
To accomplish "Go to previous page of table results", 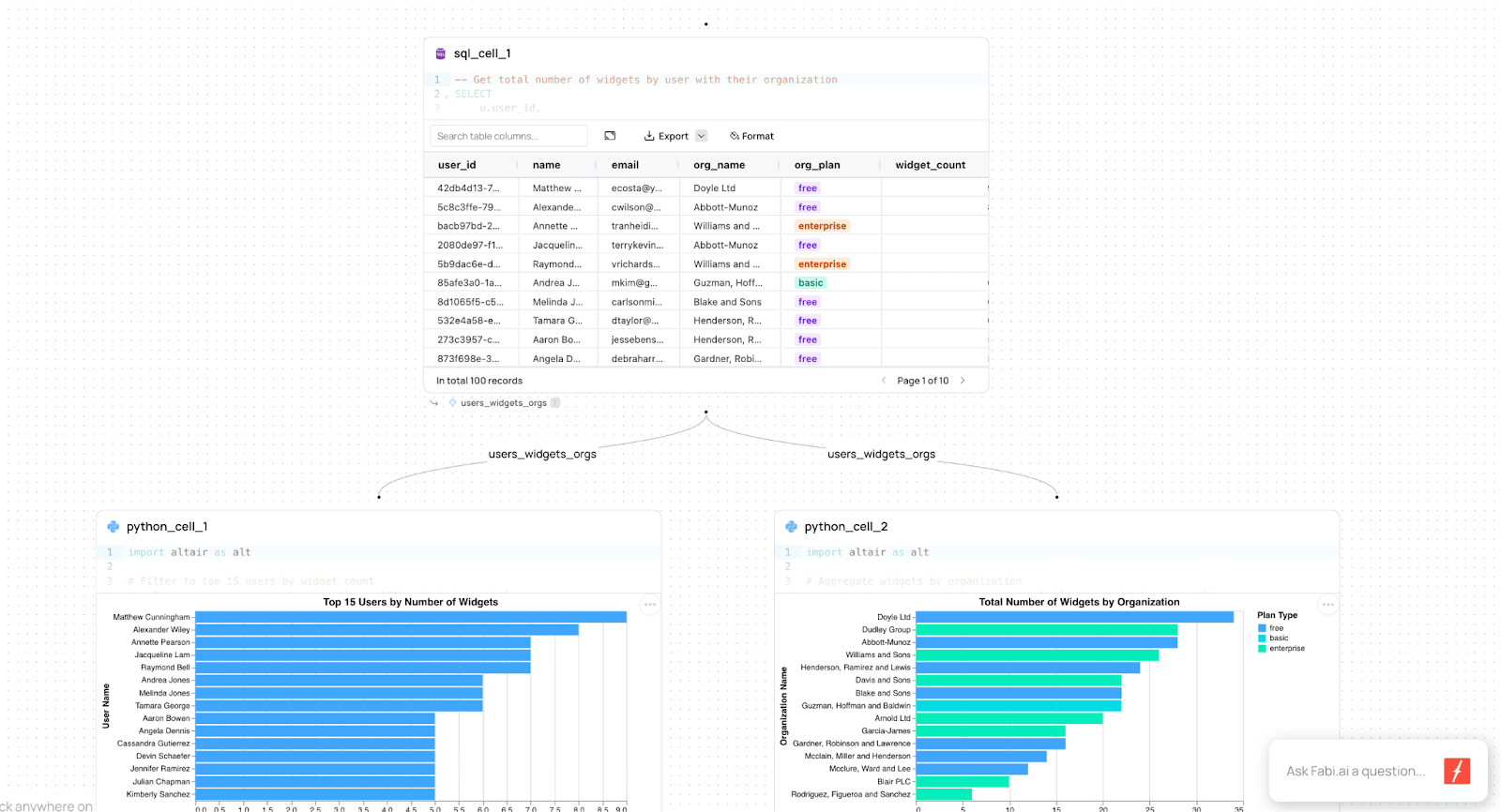I will 884,381.
